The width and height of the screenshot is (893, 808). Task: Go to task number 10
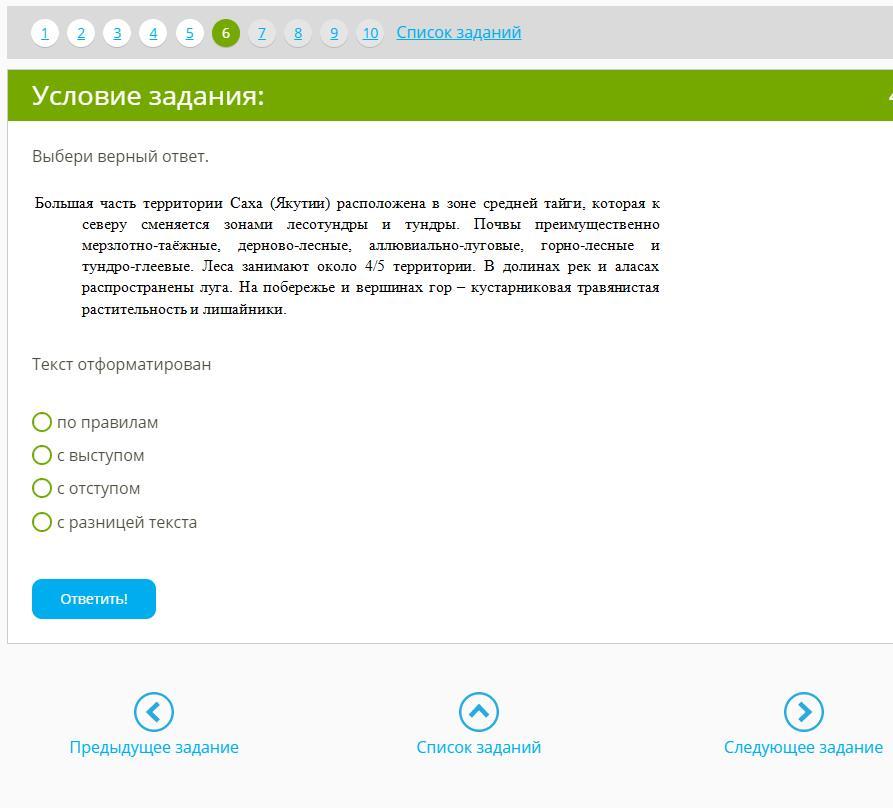click(x=370, y=33)
